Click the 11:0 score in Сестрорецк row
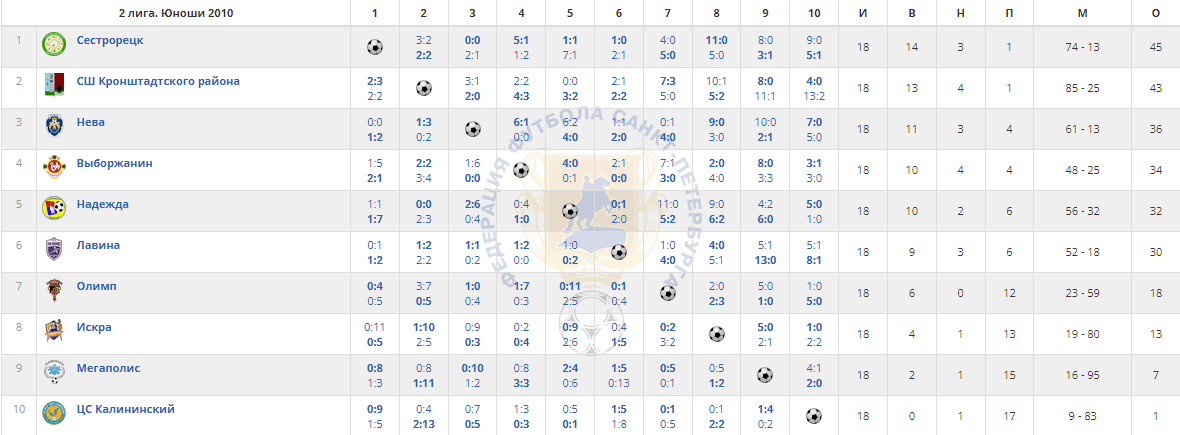The width and height of the screenshot is (1180, 435). click(716, 40)
